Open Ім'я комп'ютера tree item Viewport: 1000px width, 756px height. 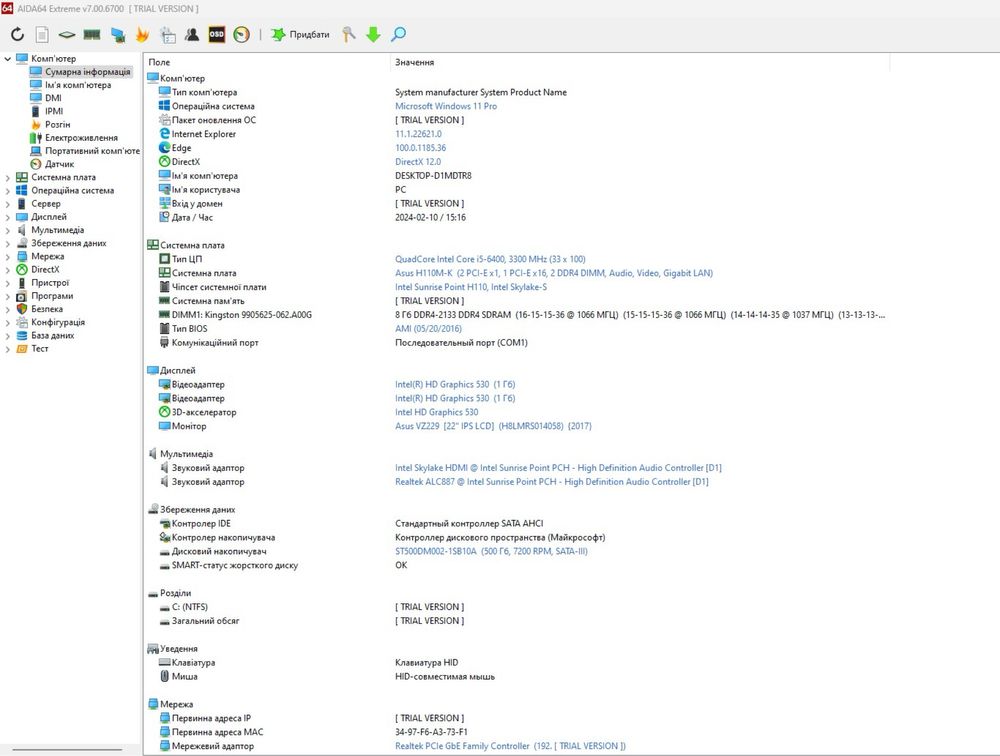[78, 85]
